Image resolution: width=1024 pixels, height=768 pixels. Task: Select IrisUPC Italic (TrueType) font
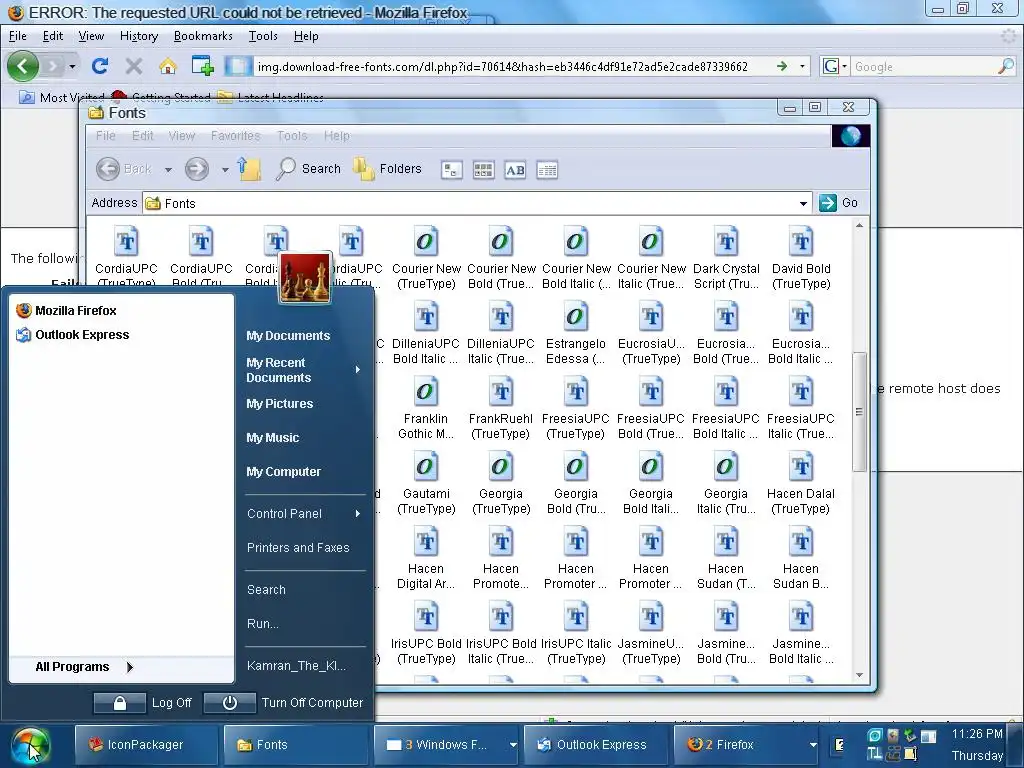(575, 633)
